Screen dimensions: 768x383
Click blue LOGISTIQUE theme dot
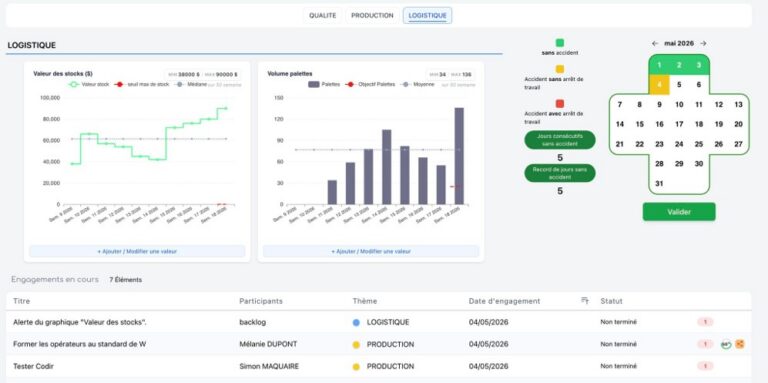356,323
